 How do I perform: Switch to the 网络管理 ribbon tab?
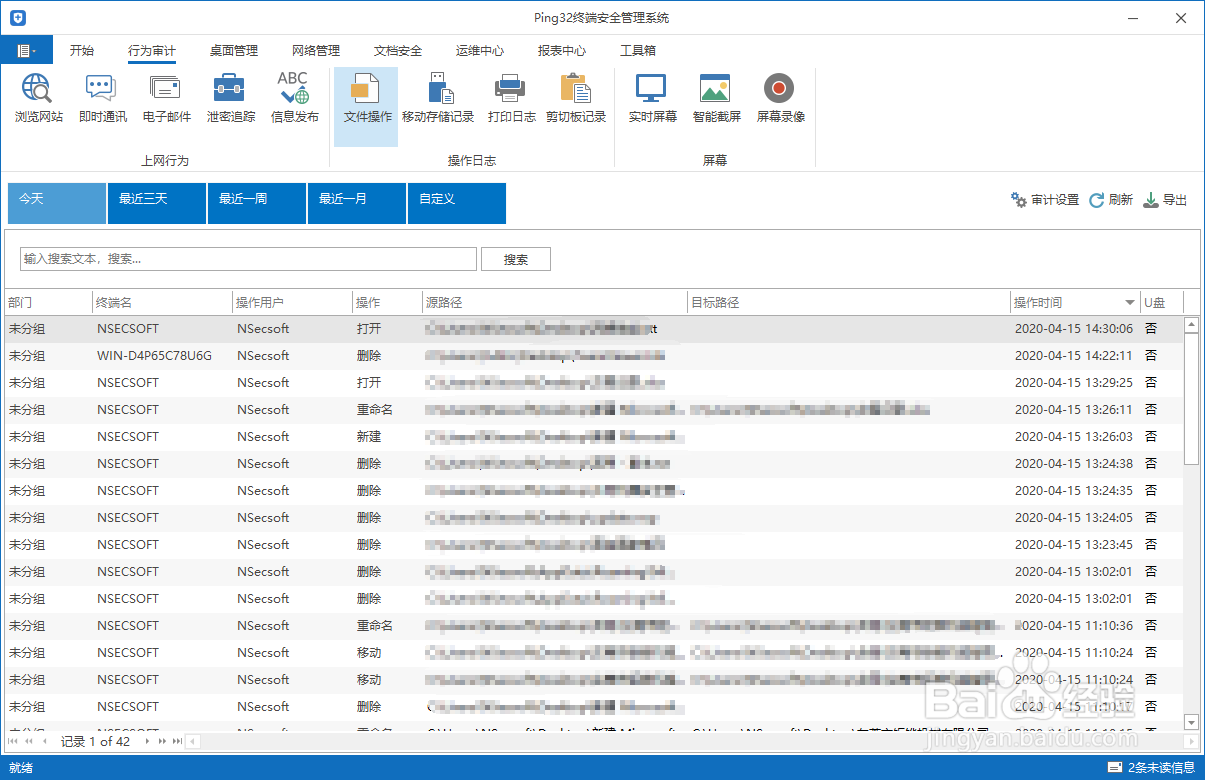pos(316,50)
